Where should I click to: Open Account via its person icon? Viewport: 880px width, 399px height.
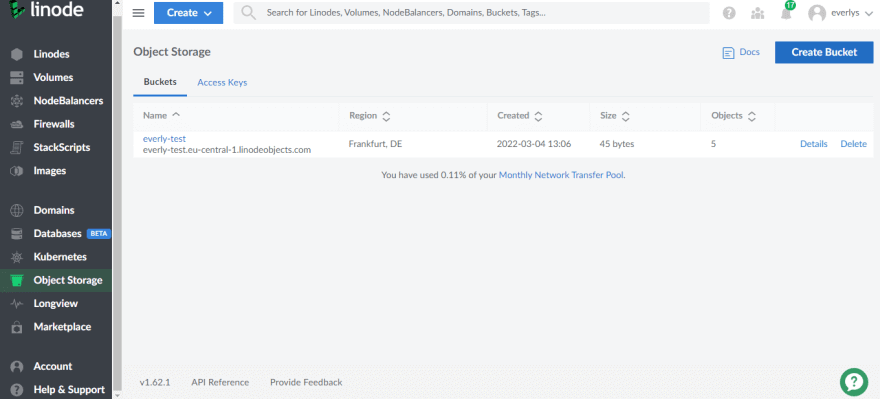tap(17, 366)
